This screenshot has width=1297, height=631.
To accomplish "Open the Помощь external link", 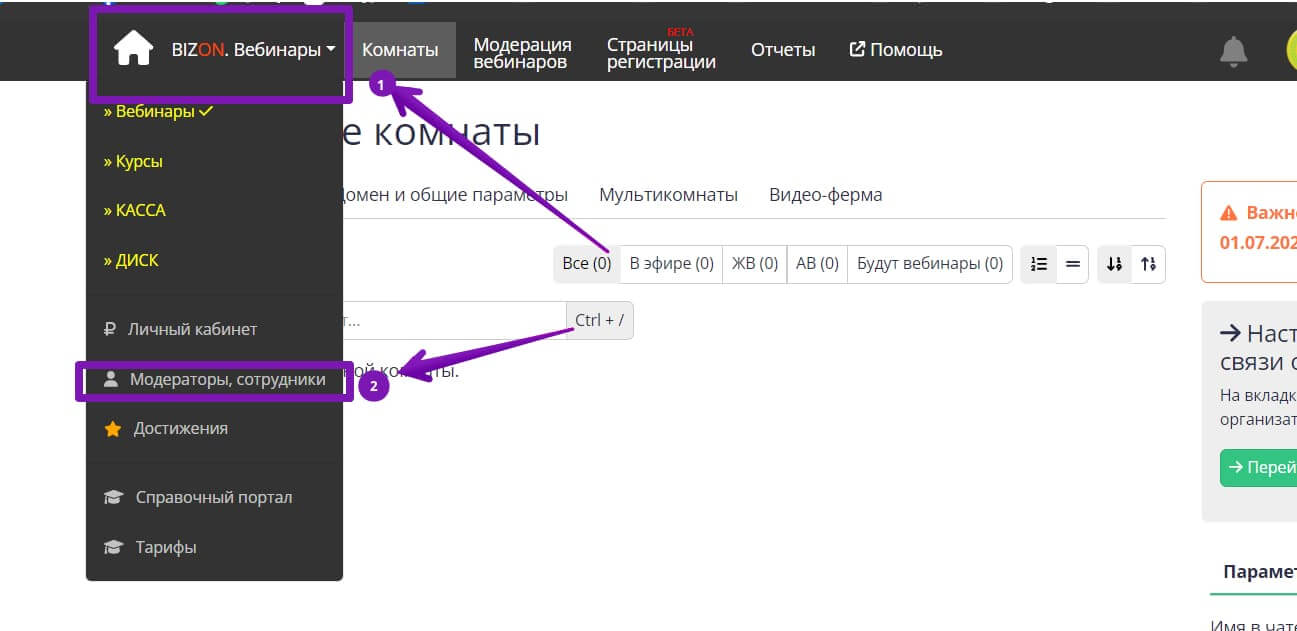I will (896, 49).
